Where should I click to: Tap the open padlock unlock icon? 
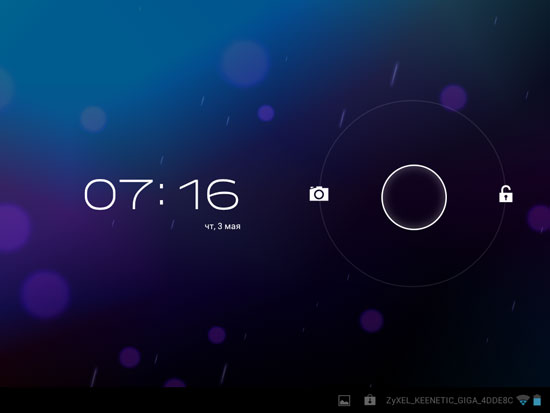tap(505, 194)
